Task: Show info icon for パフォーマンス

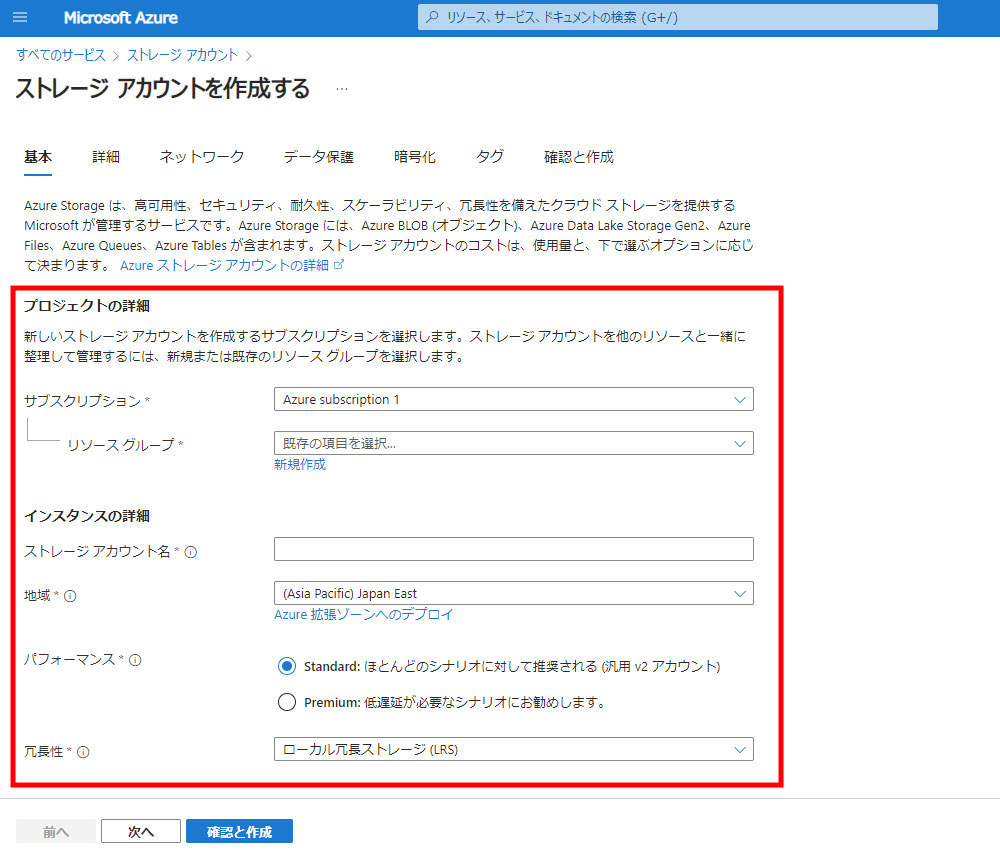Action: [135, 660]
